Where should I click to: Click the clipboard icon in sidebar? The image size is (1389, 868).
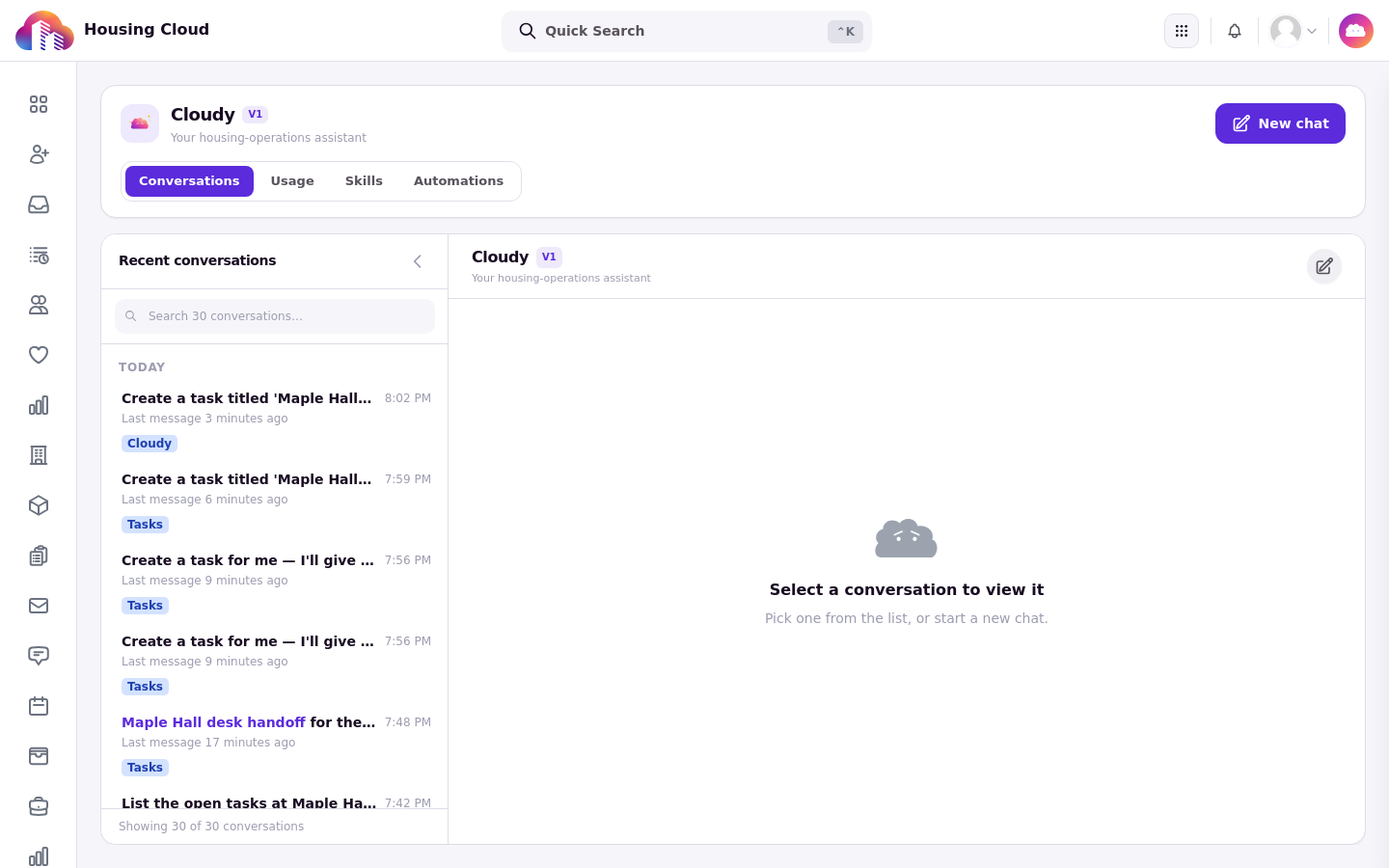(39, 556)
